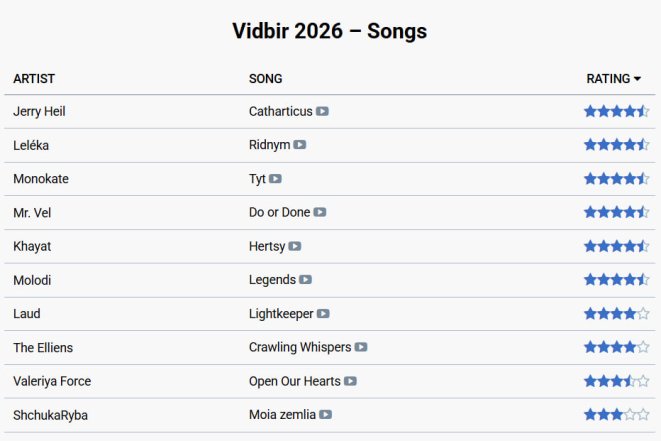Sort by the Song column header
The width and height of the screenshot is (661, 441).
pos(265,79)
